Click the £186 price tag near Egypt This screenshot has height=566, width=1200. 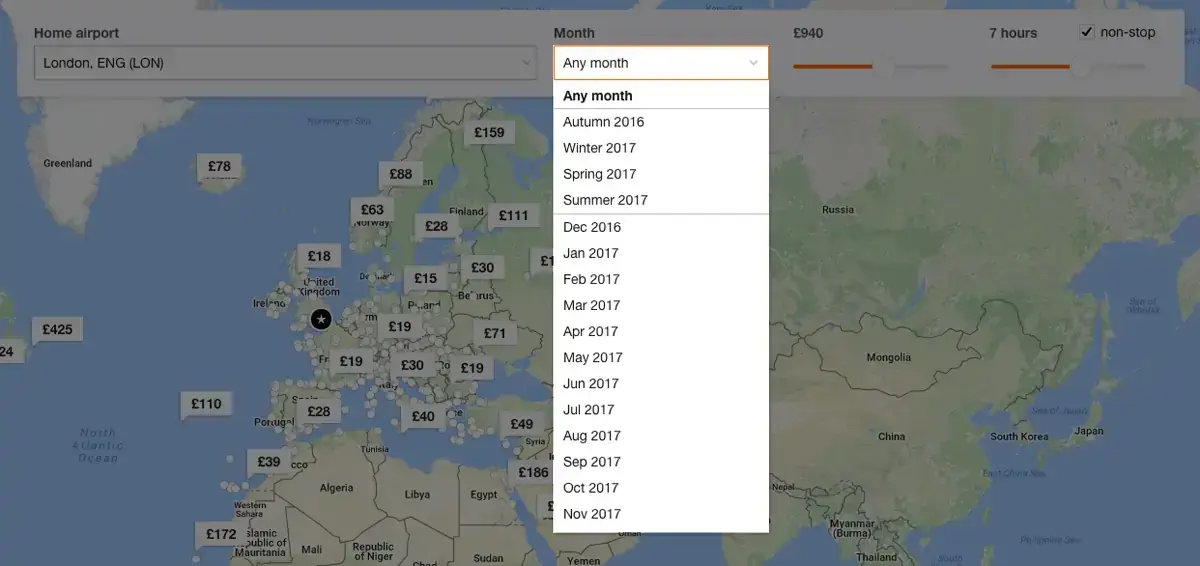(x=533, y=472)
